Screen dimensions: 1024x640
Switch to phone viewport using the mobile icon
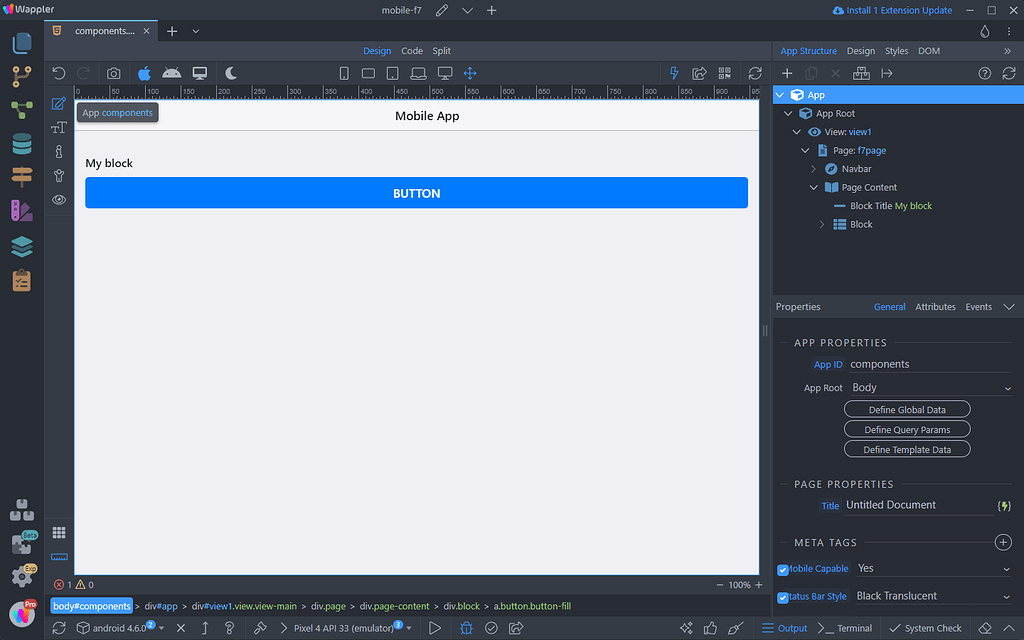(x=344, y=72)
